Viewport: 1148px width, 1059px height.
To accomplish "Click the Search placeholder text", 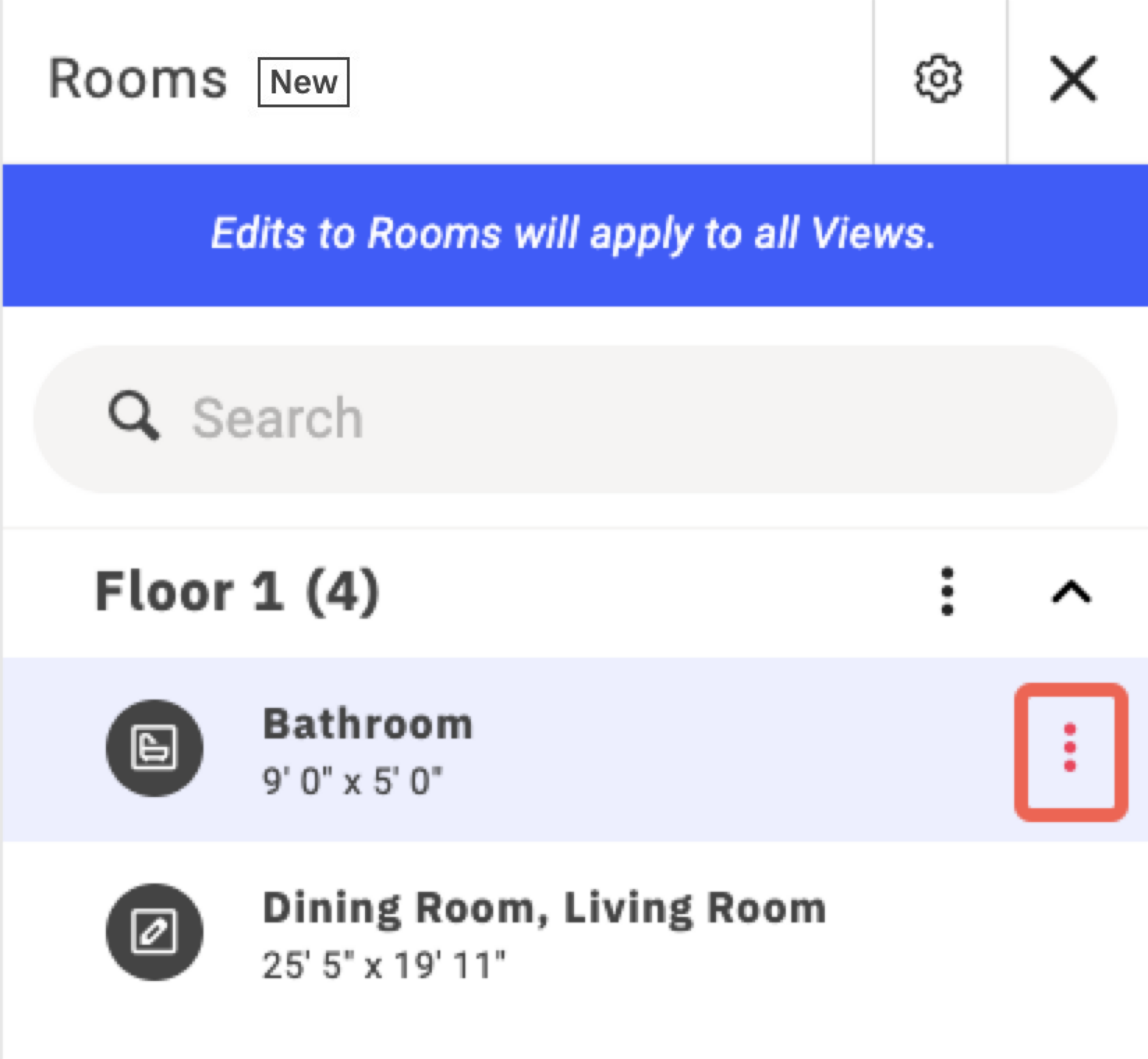I will (x=277, y=418).
